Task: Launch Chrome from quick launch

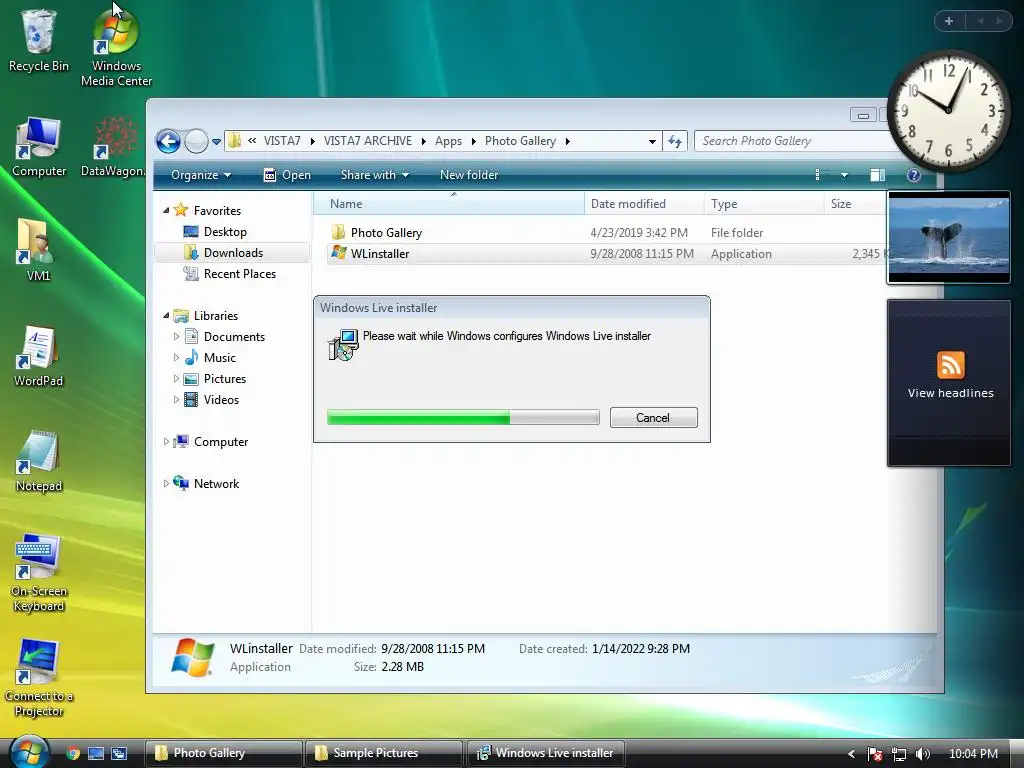Action: tap(72, 754)
